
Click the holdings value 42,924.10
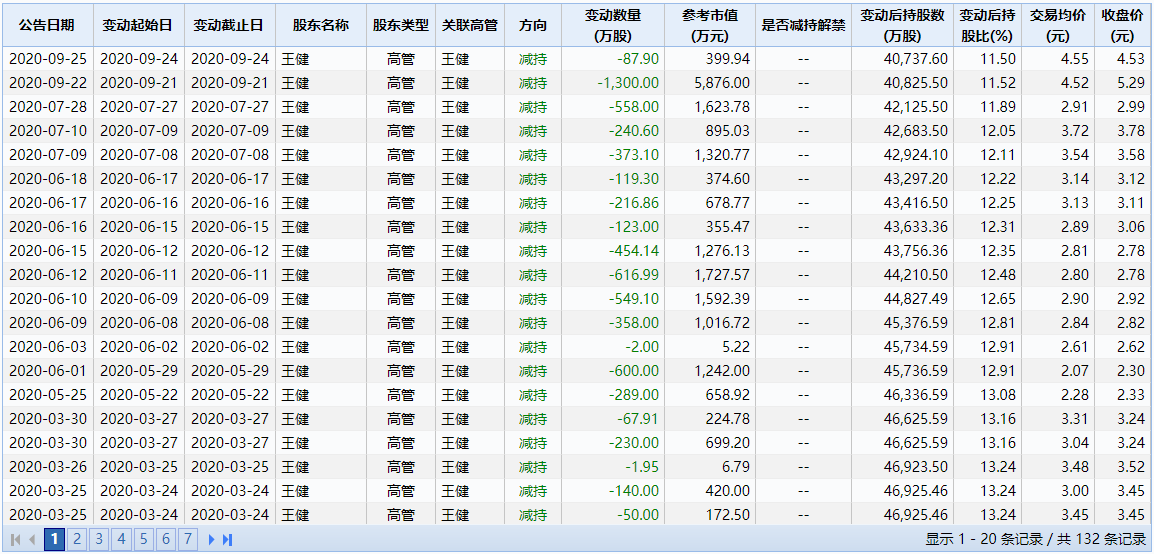click(916, 155)
